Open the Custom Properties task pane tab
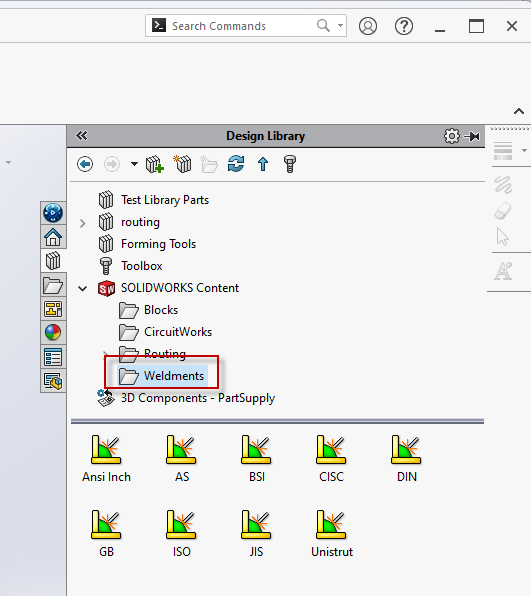This screenshot has width=531, height=596. 53,357
